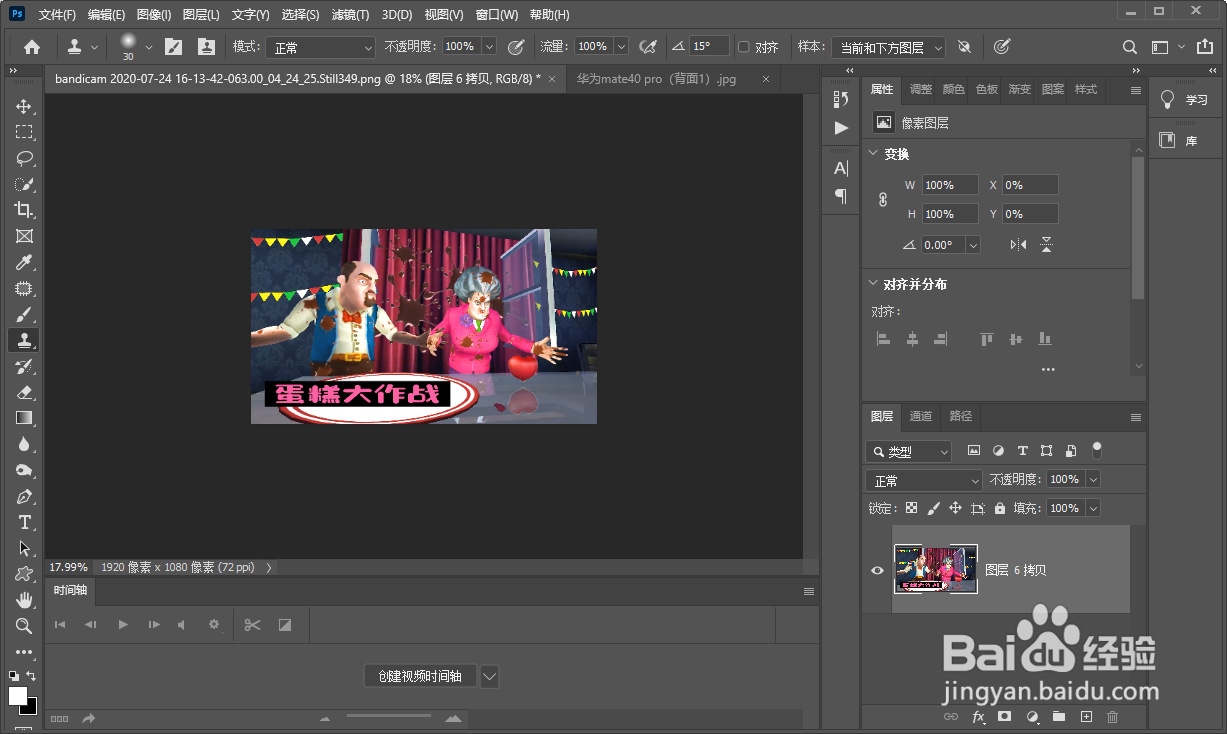Screen dimensions: 1227x734
Task: Toggle airbrush build-up effect
Action: 648,47
